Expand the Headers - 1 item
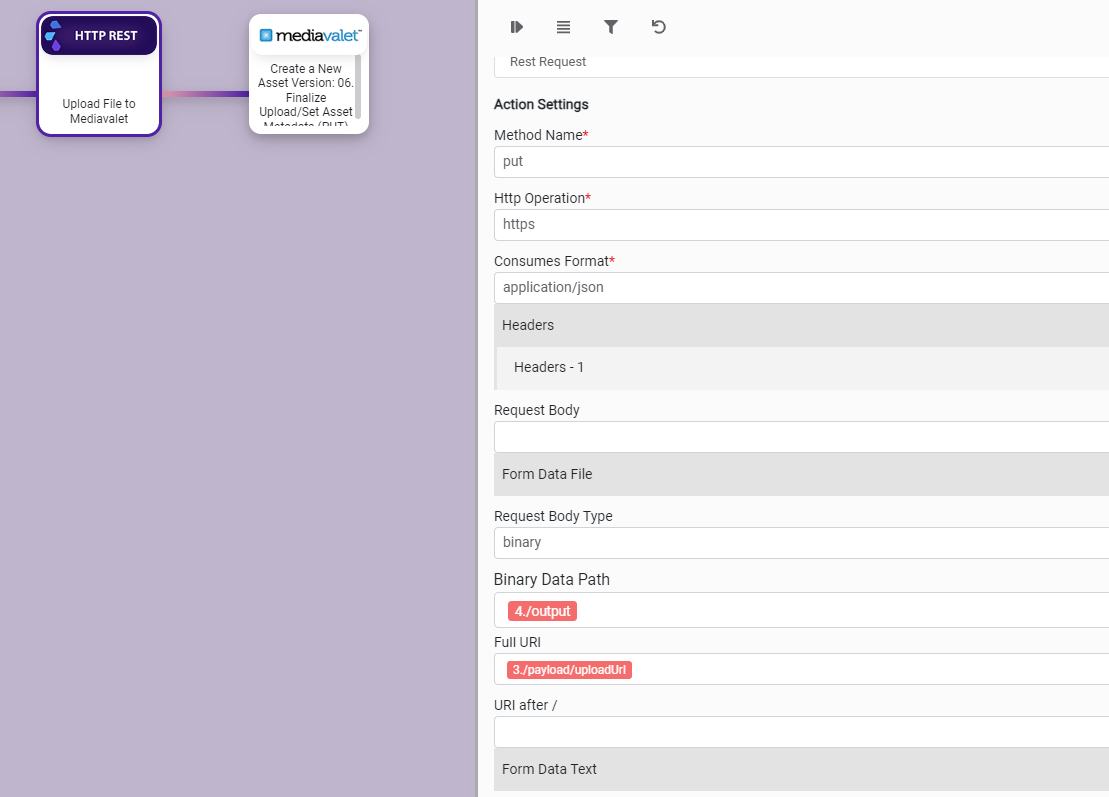 802,367
